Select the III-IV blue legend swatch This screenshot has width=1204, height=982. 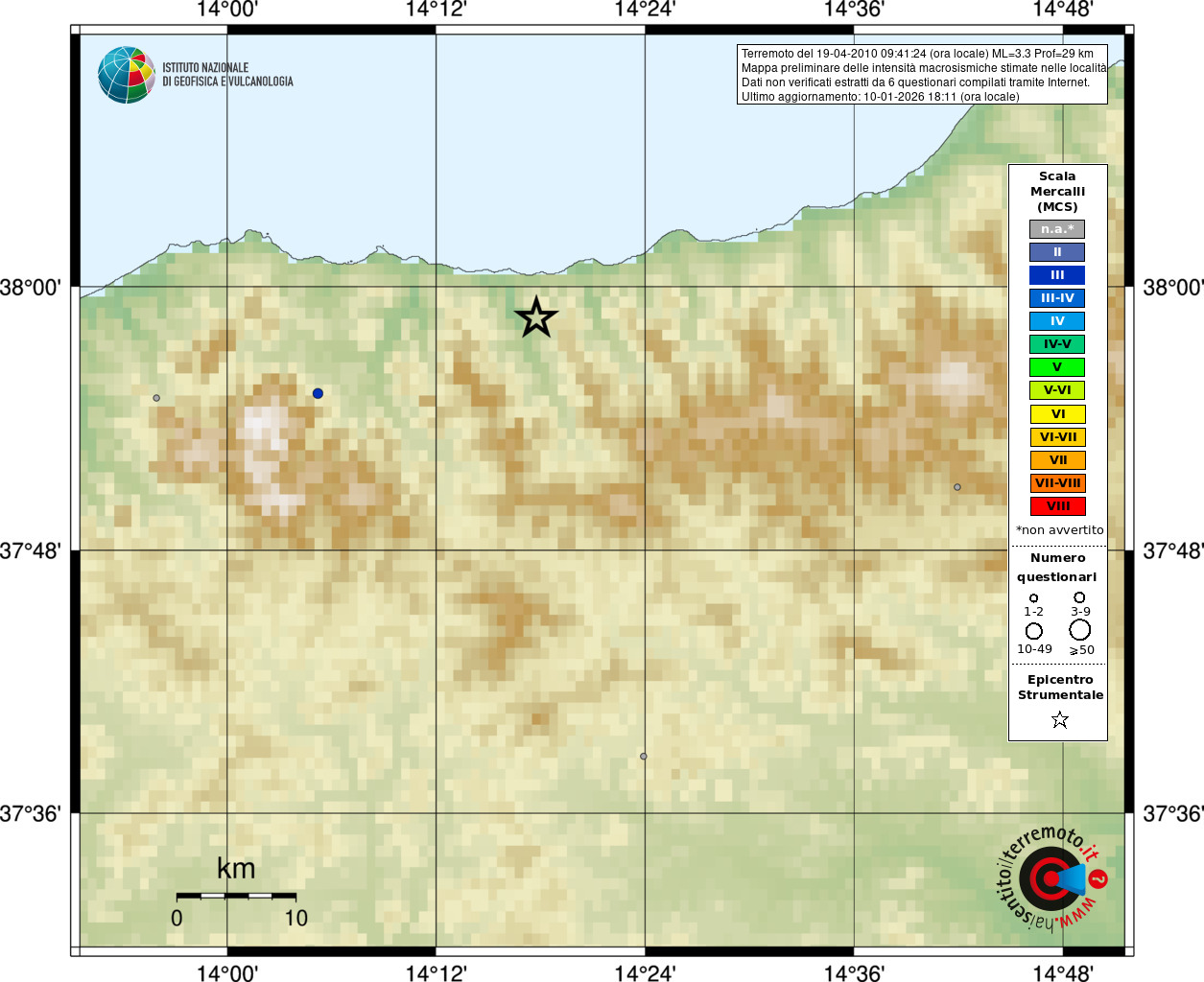point(1057,298)
